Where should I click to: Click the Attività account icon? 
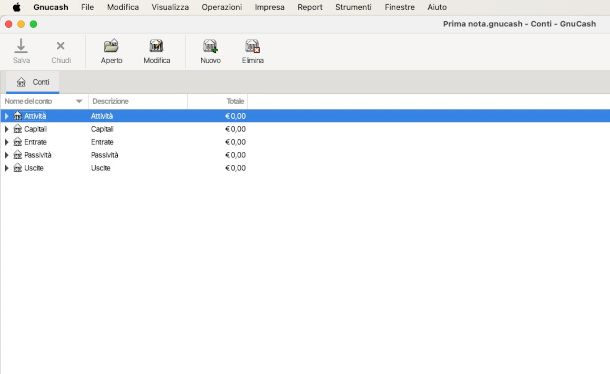tap(18, 116)
